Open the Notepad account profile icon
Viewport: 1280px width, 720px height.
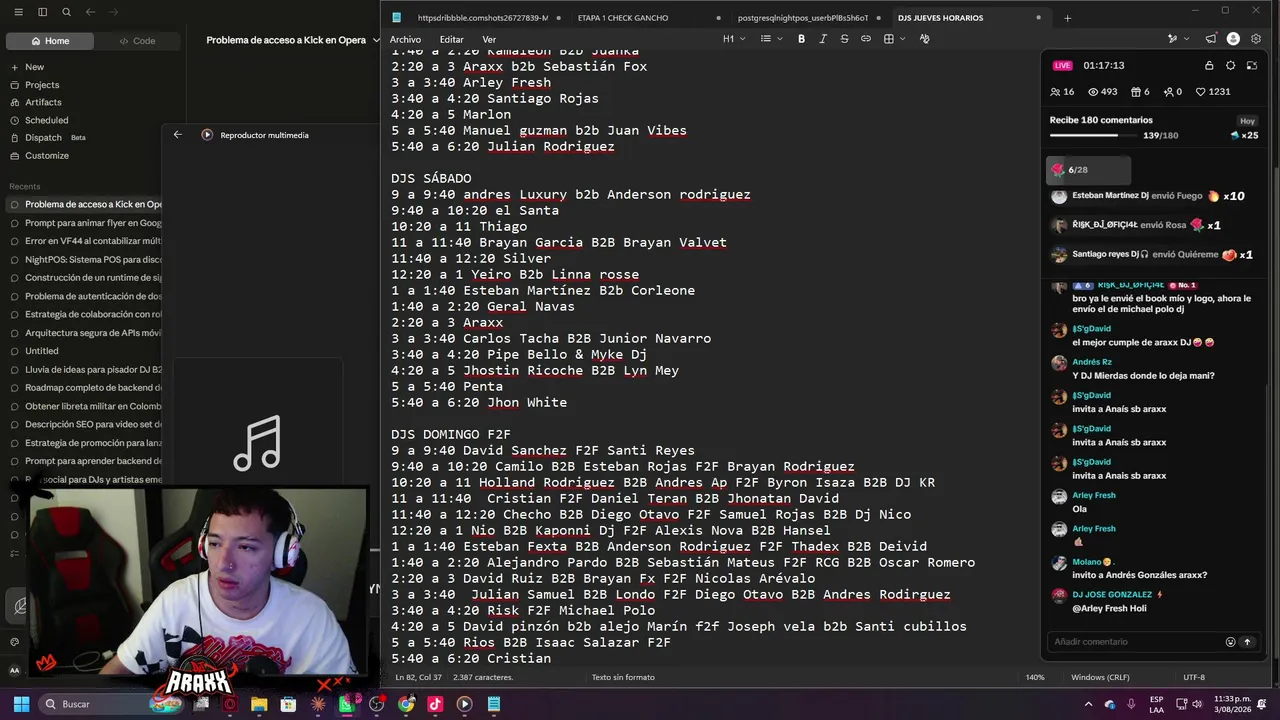[1233, 39]
